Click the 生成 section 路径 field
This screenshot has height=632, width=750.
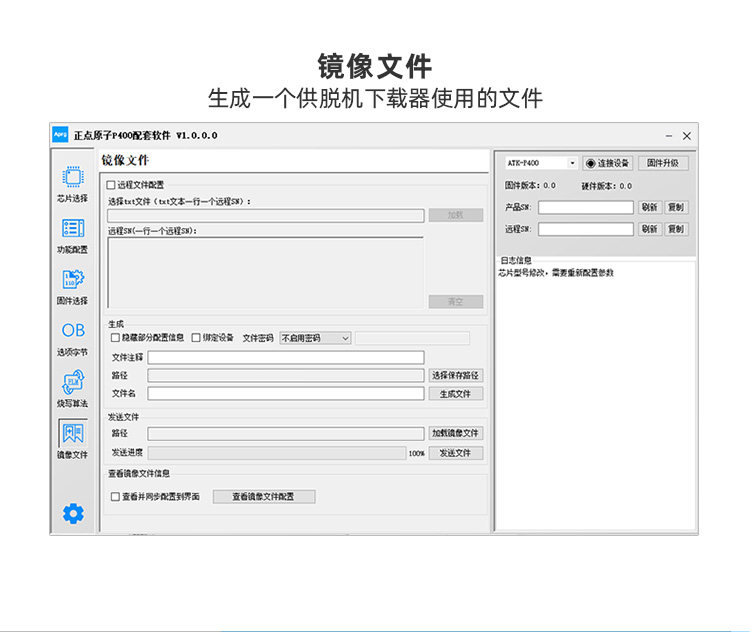coord(286,376)
